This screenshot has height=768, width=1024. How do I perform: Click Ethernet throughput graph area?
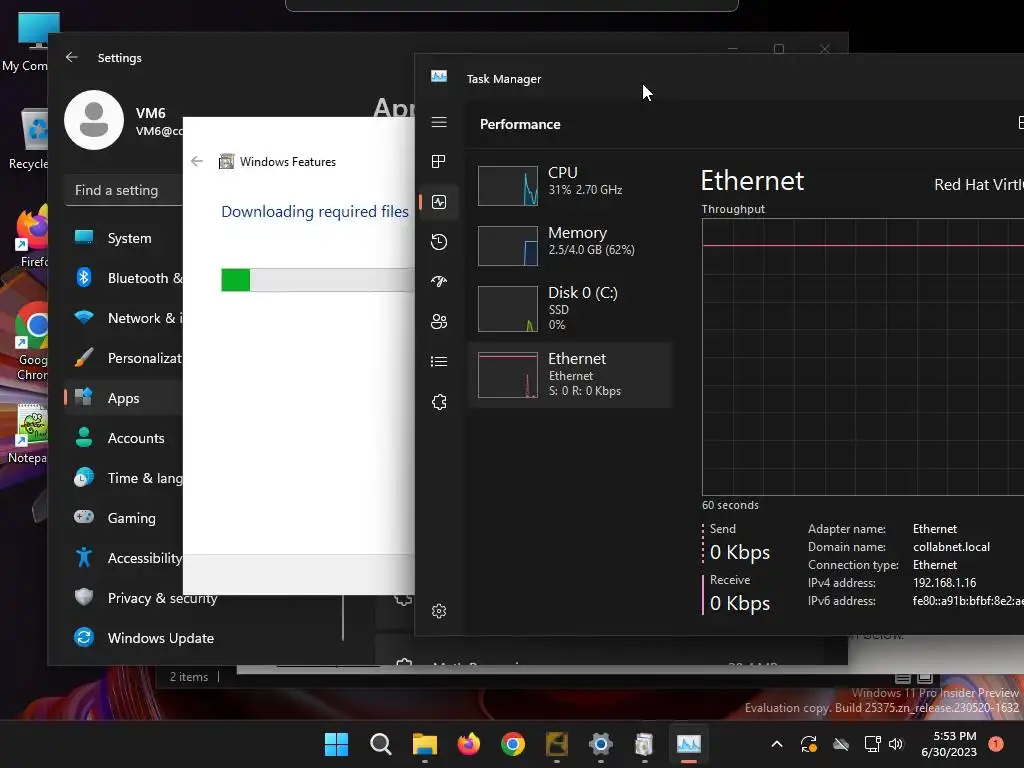(863, 357)
